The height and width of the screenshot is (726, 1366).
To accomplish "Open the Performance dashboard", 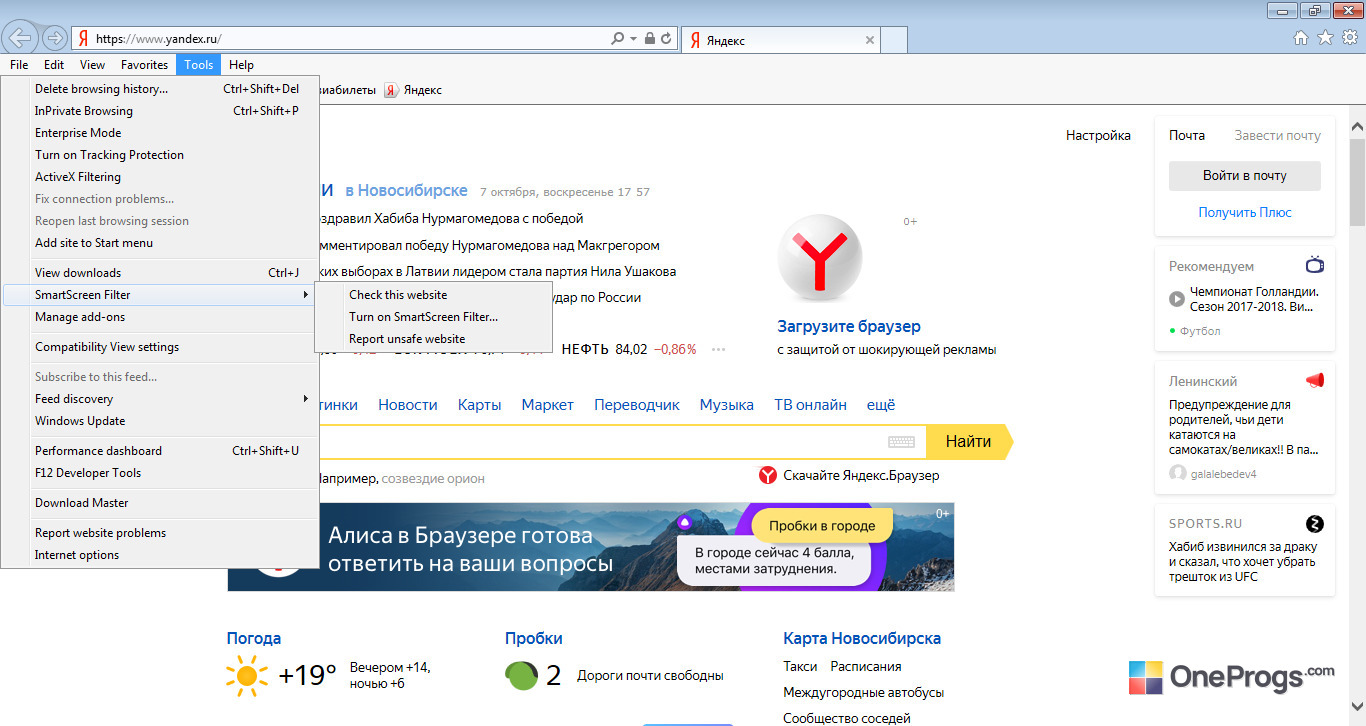I will [x=160, y=451].
